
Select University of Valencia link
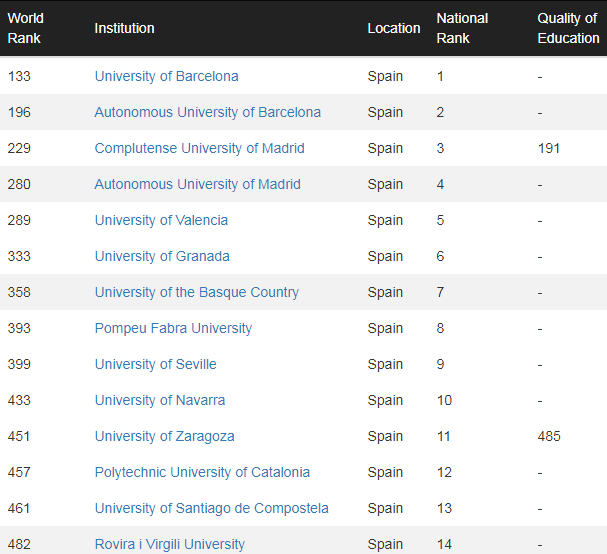pyautogui.click(x=161, y=220)
